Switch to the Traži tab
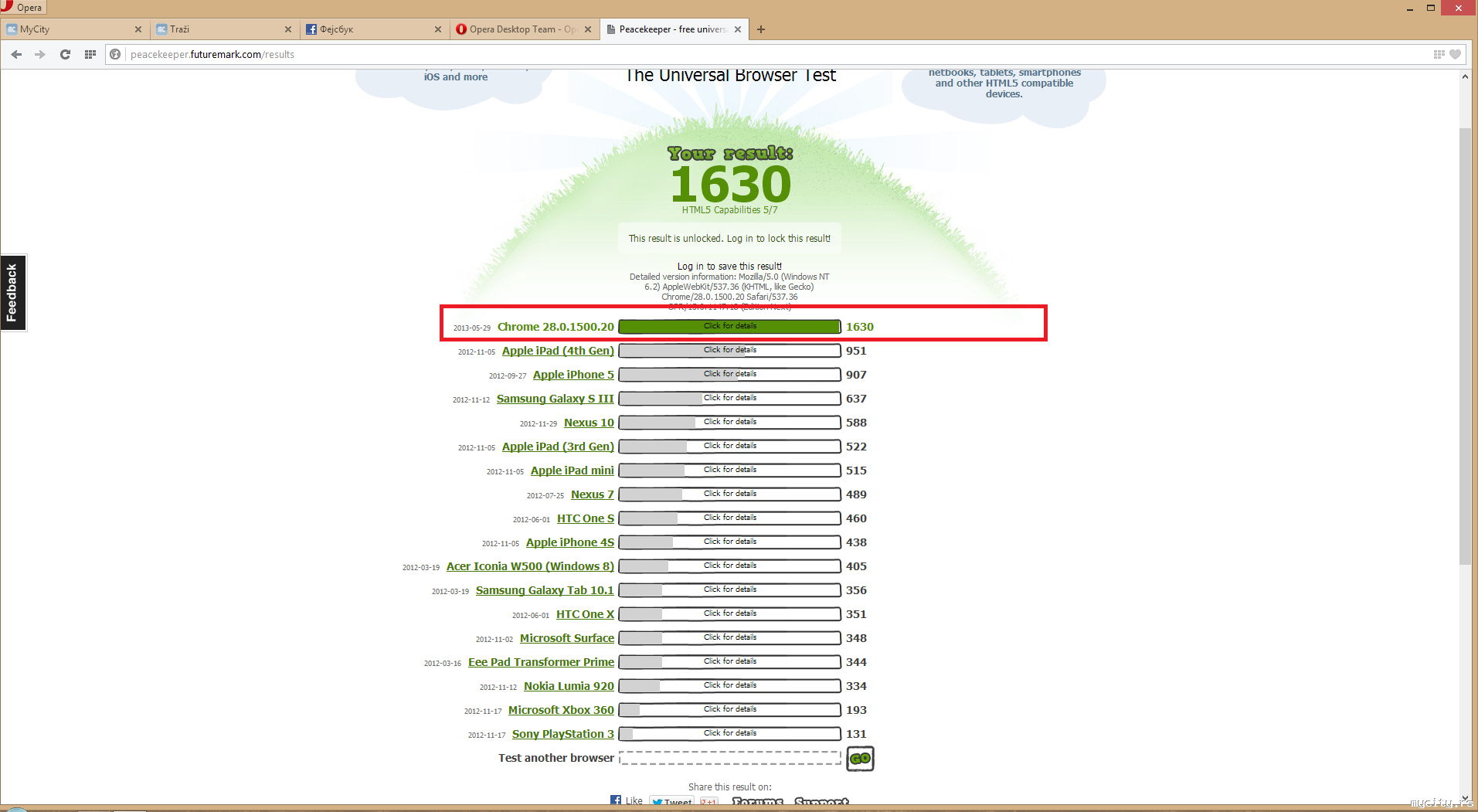The width and height of the screenshot is (1478, 812). [225, 29]
